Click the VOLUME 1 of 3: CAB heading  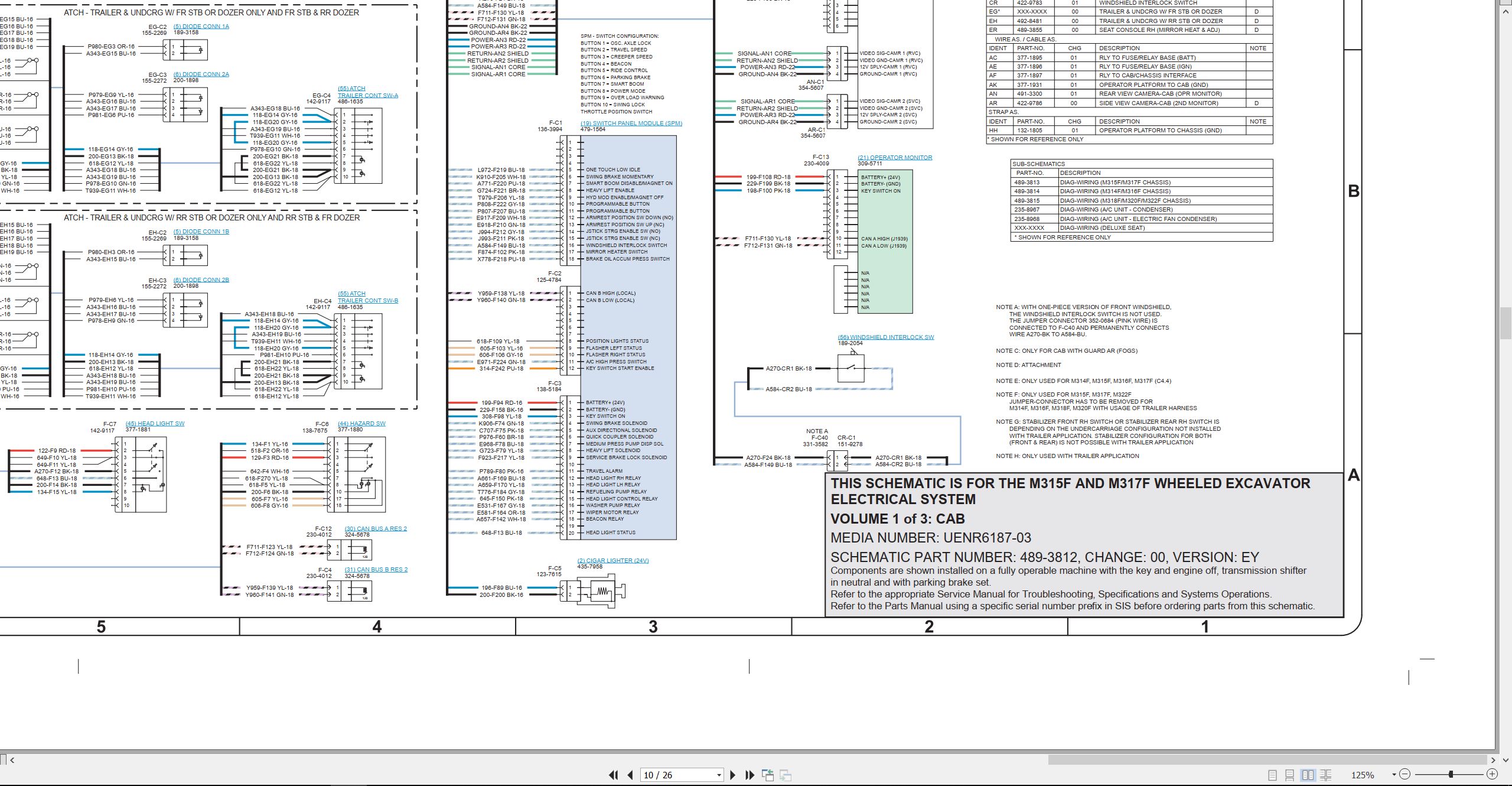click(x=897, y=519)
